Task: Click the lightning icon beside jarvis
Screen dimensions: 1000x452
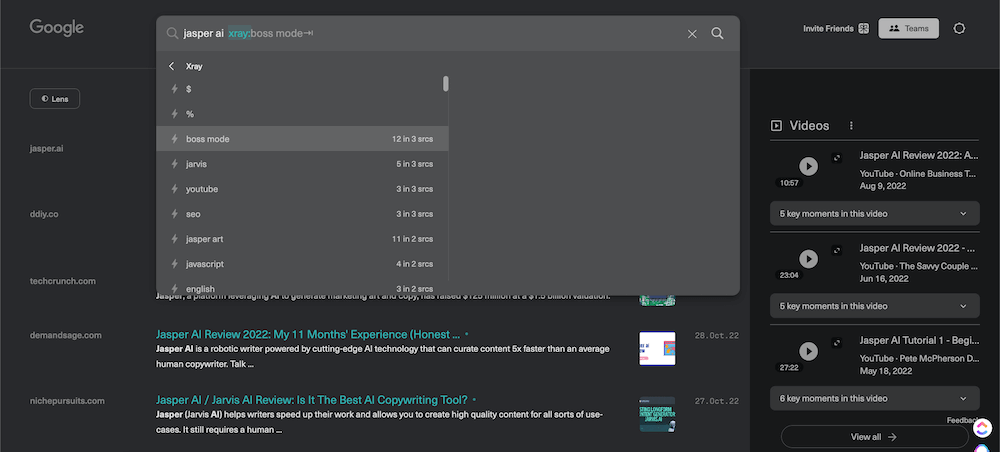Action: pyautogui.click(x=174, y=164)
